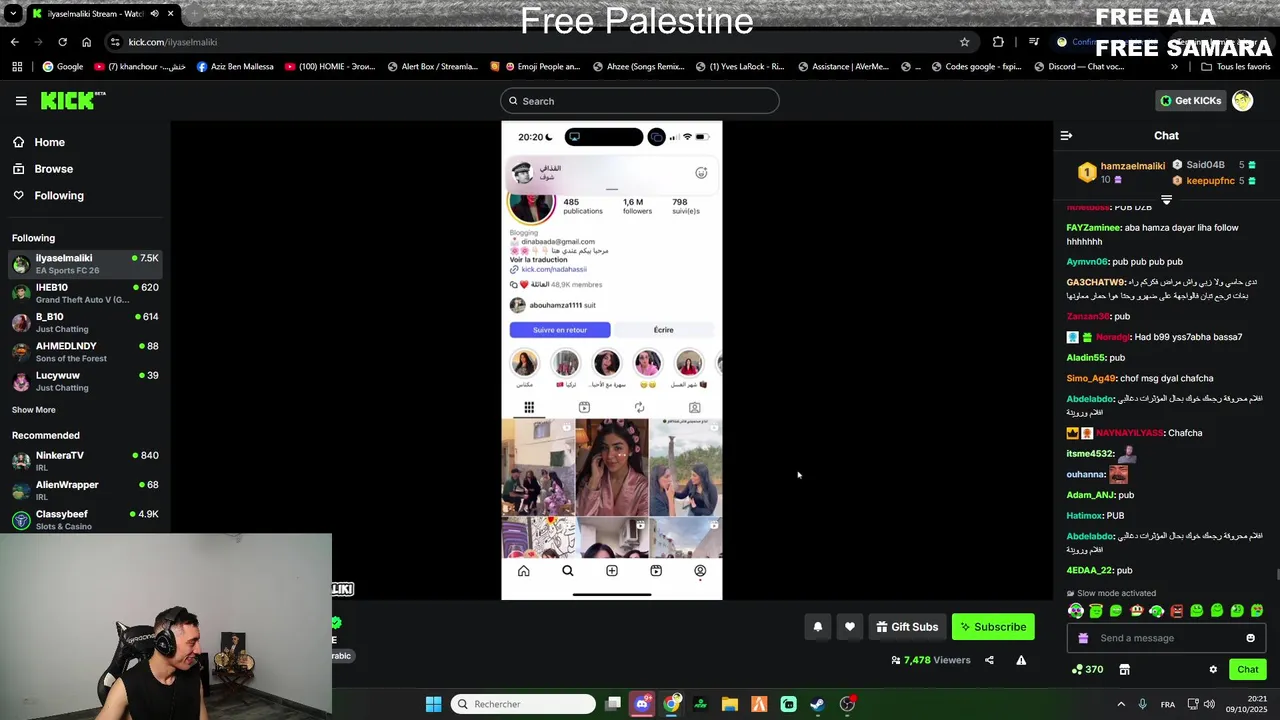Image resolution: width=1280 pixels, height=720 pixels.
Task: Bookmark page with star icon in address bar
Action: [x=964, y=42]
